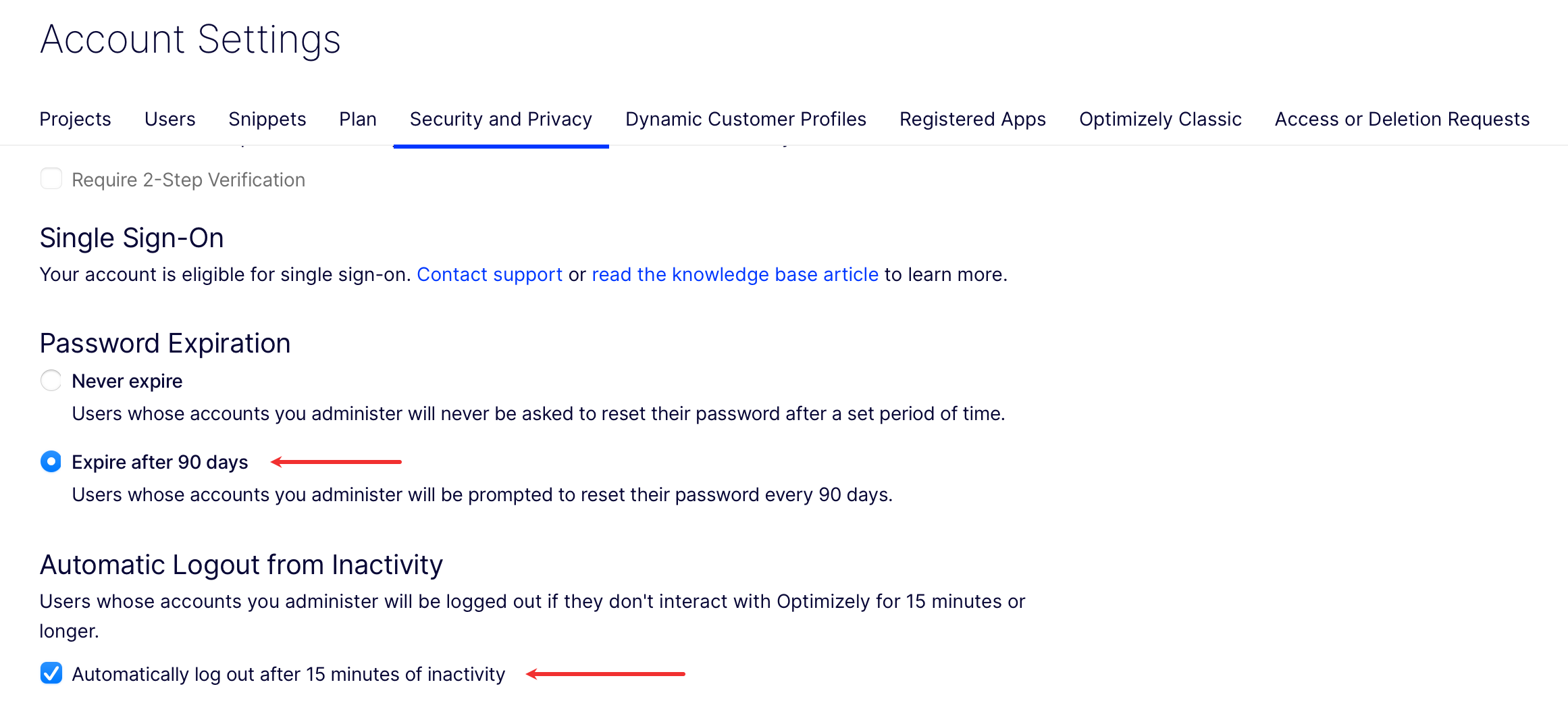Open the Optimizely Classic tab
This screenshot has width=1568, height=720.
(x=1160, y=119)
